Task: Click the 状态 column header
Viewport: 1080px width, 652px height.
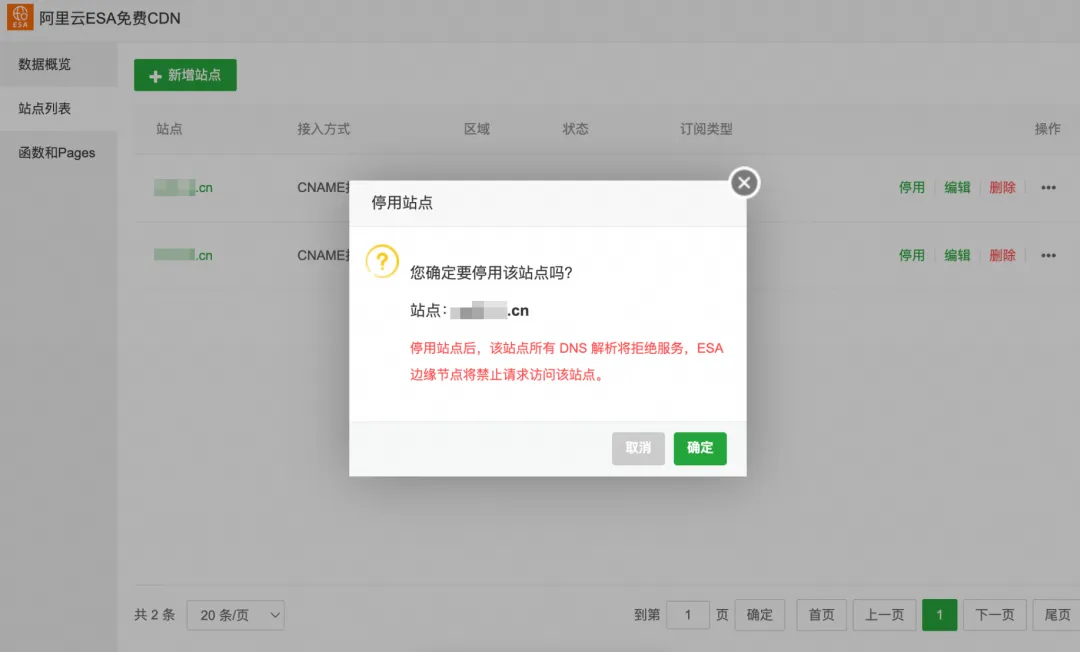Action: [x=575, y=129]
